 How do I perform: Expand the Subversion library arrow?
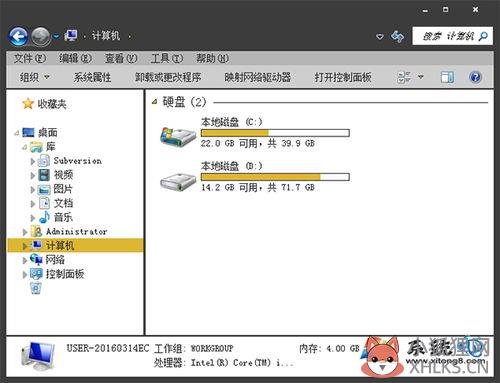click(32, 161)
